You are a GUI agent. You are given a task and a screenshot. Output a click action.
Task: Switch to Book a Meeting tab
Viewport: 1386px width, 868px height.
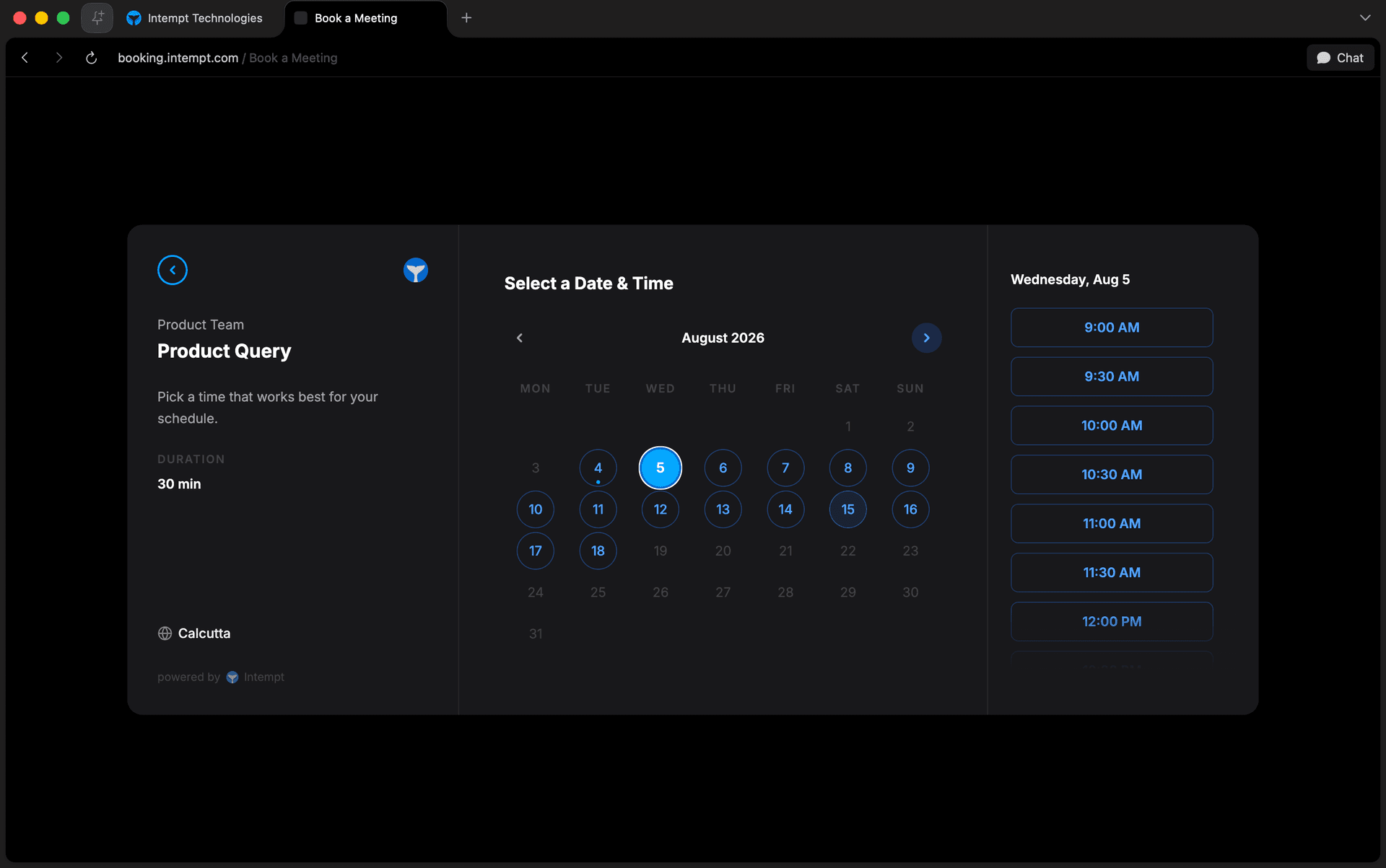click(365, 18)
